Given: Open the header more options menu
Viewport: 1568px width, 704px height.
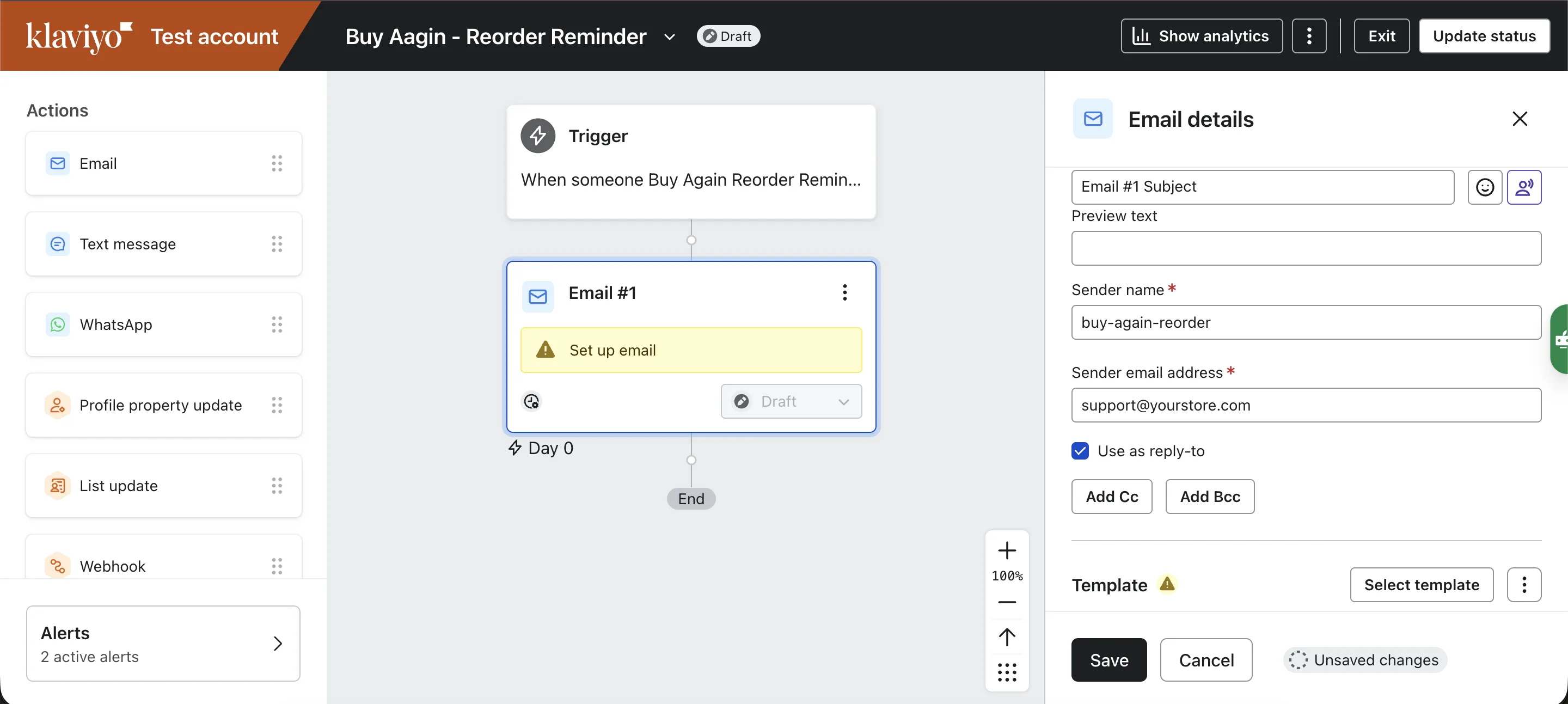Looking at the screenshot, I should coord(1309,36).
